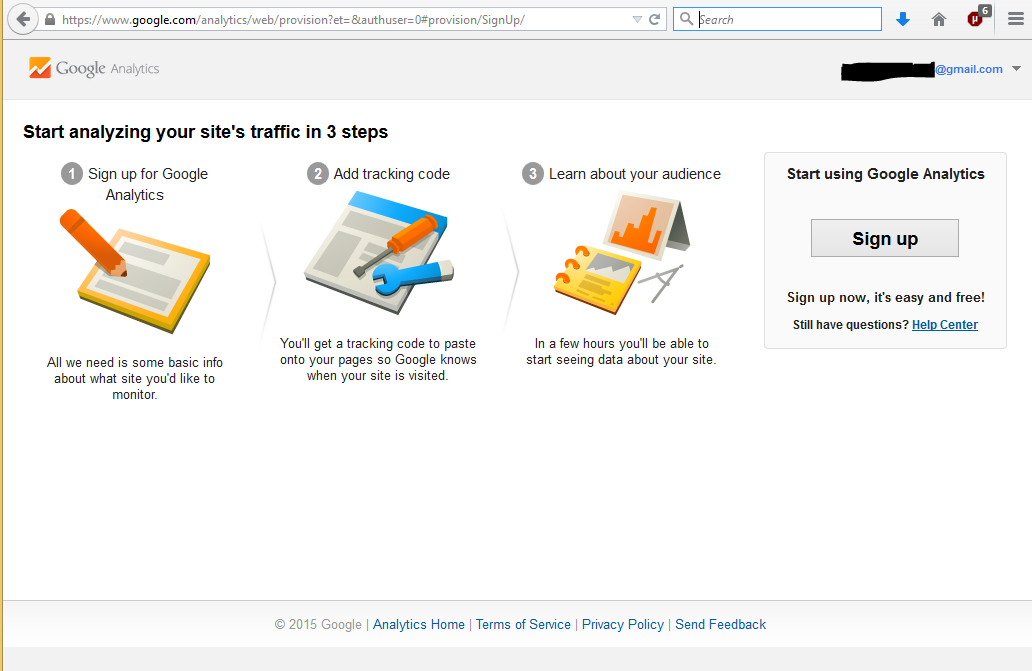This screenshot has height=671, width=1032.
Task: Open the browser hamburger menu
Action: [x=1015, y=19]
